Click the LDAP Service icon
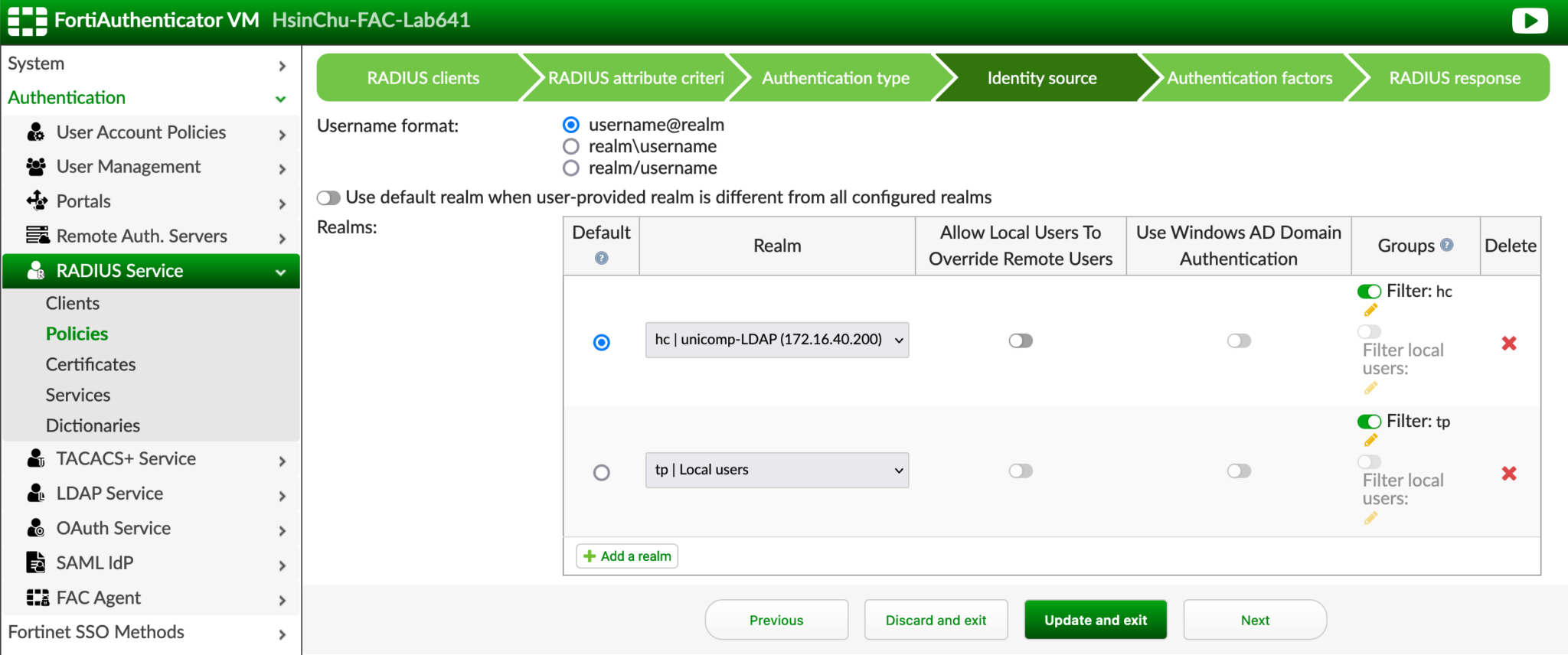 (x=36, y=494)
